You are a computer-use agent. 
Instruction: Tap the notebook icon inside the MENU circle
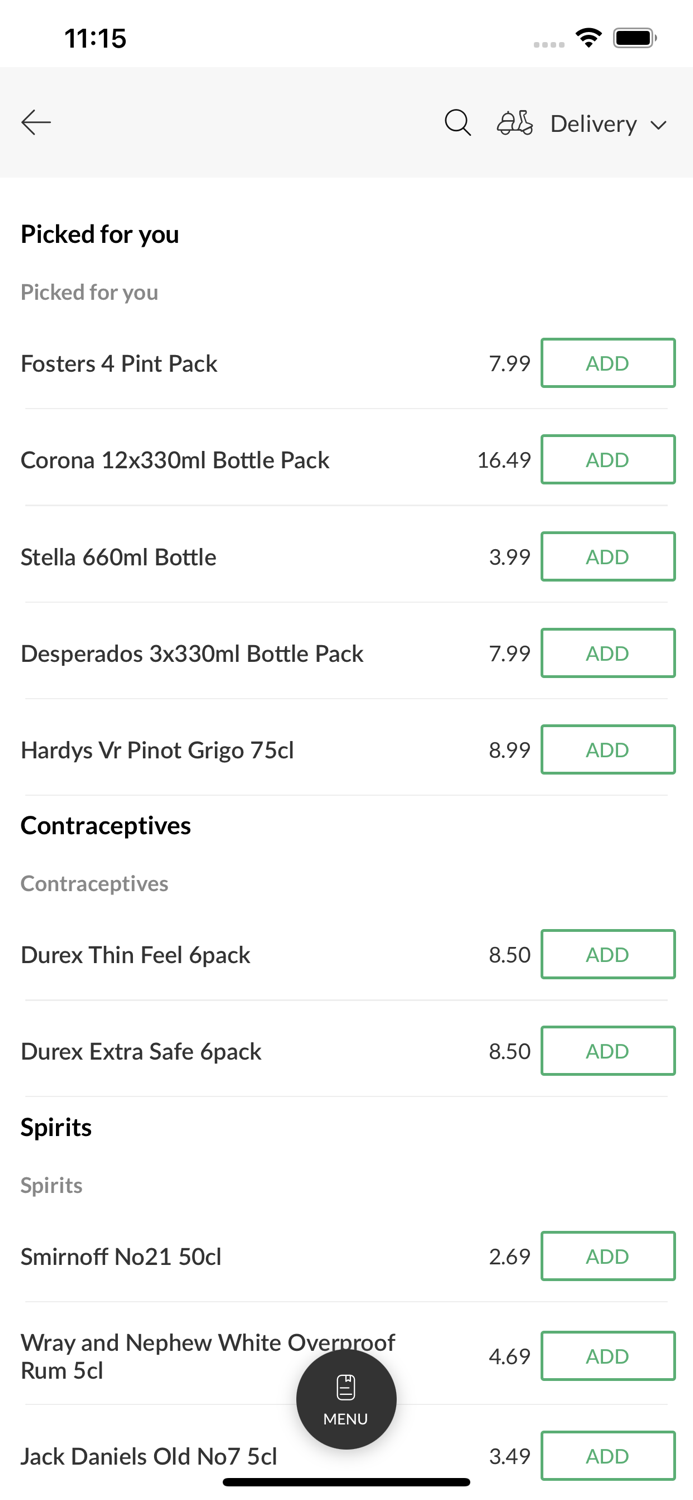(346, 1385)
